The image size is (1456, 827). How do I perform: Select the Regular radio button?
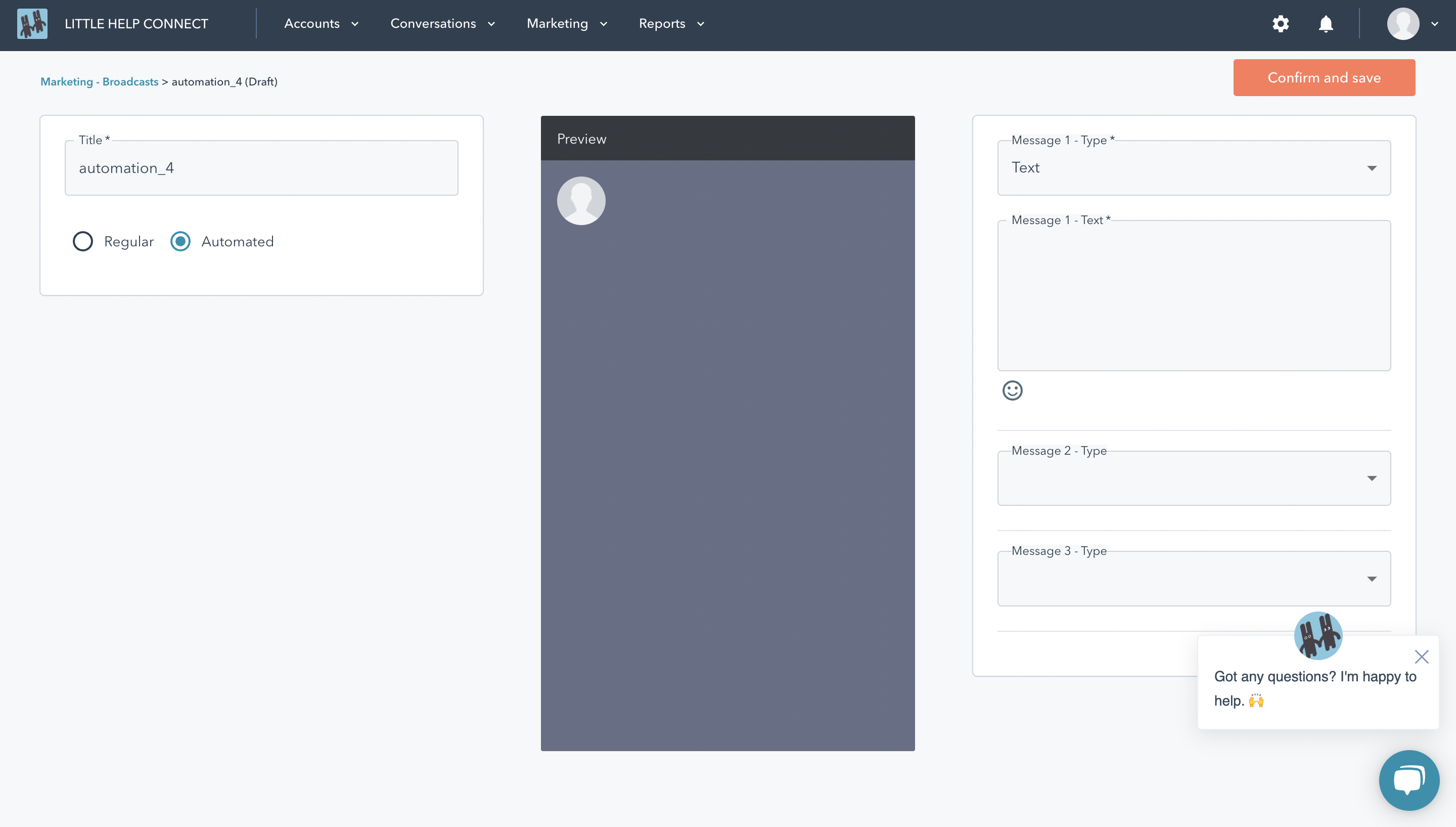pyautogui.click(x=83, y=241)
